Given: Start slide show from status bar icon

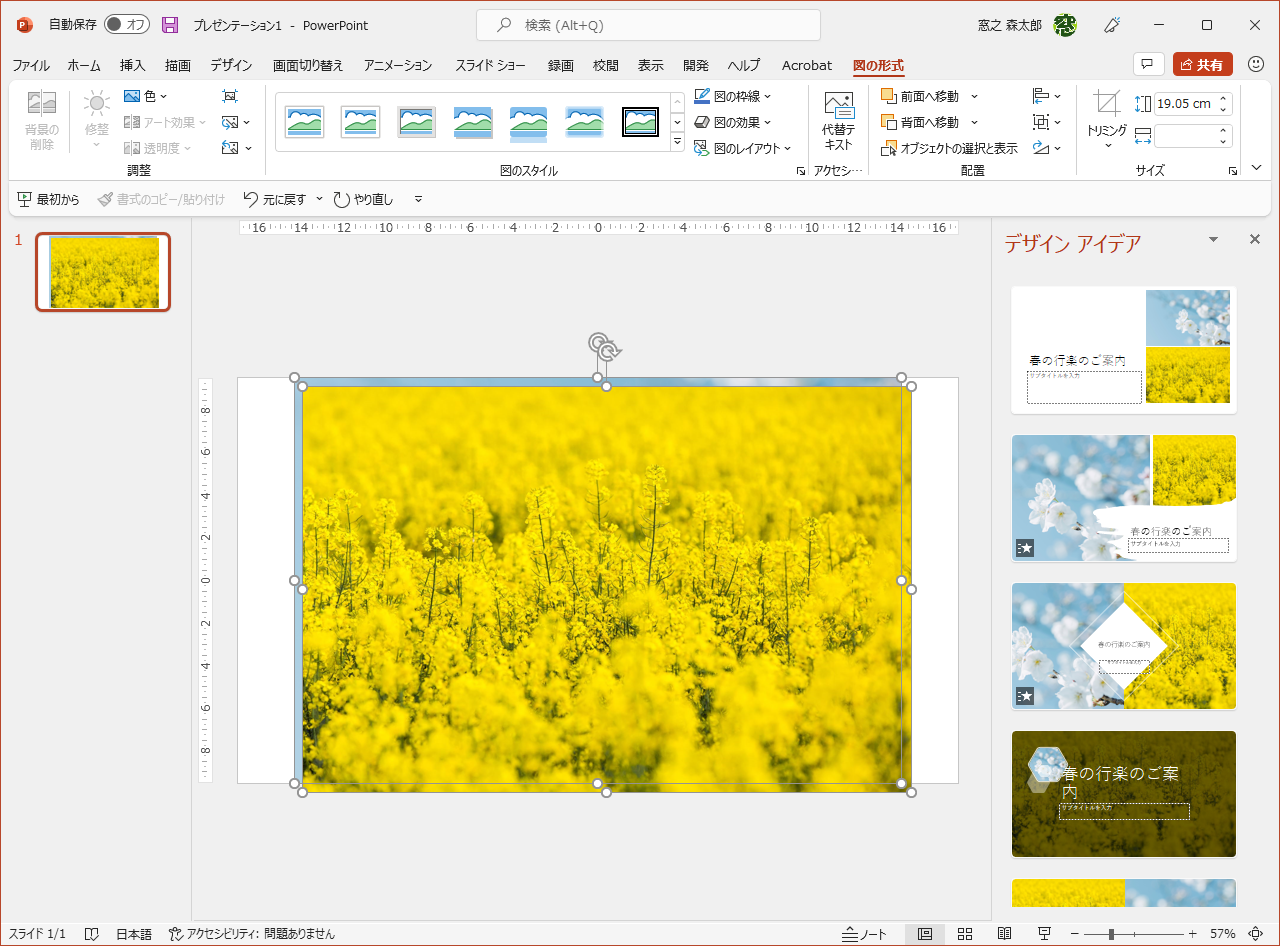Looking at the screenshot, I should click(1044, 934).
